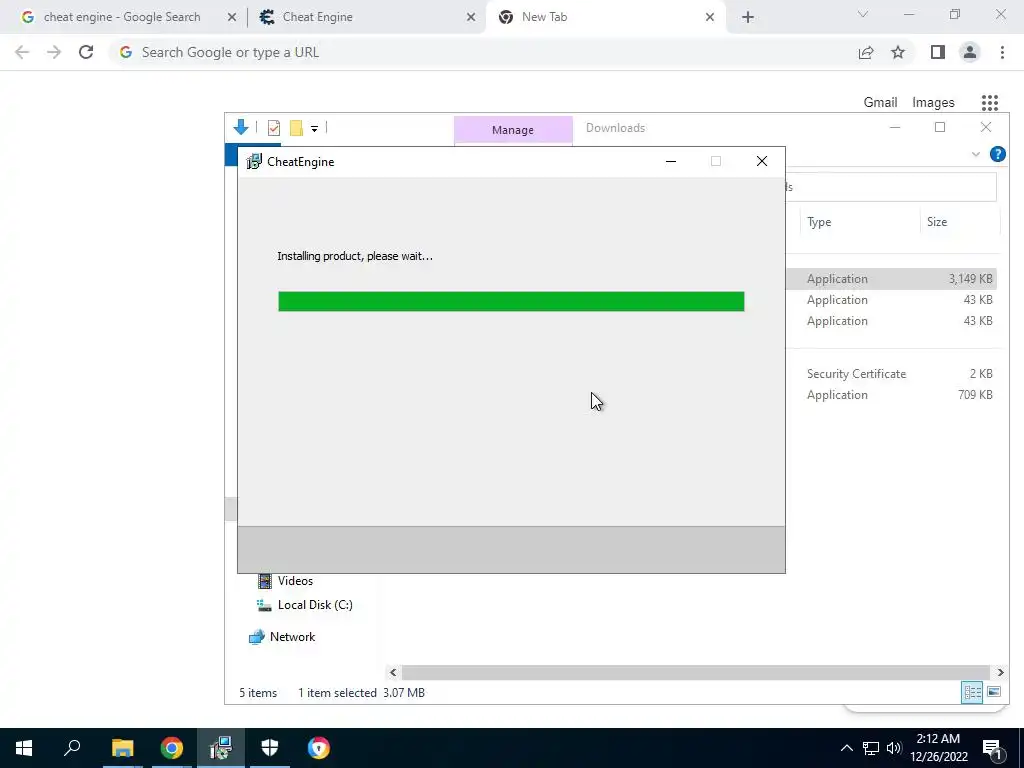Click the CheatEngine installer taskbar icon
Image resolution: width=1024 pixels, height=768 pixels.
(x=221, y=748)
